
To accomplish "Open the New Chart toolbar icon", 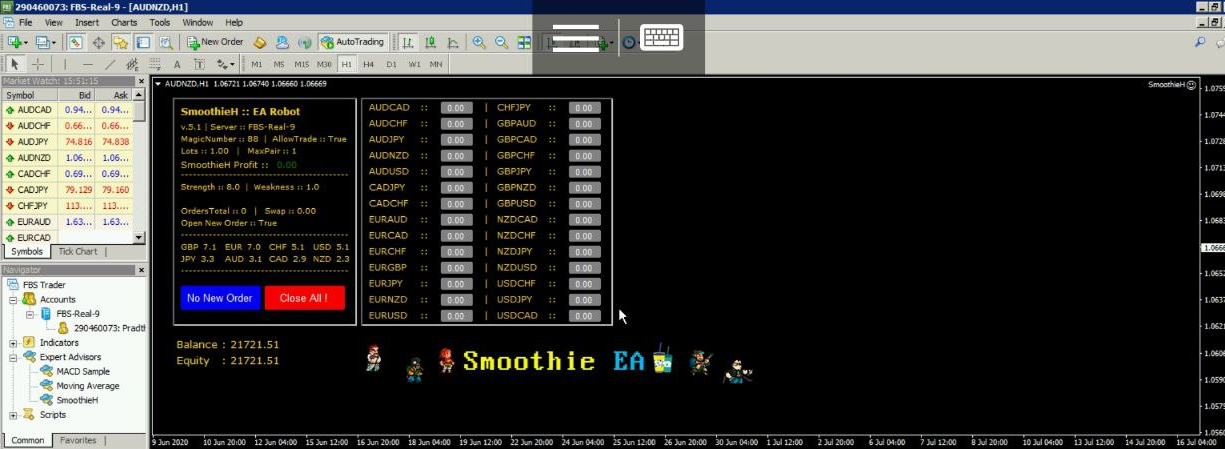I will pyautogui.click(x=17, y=42).
